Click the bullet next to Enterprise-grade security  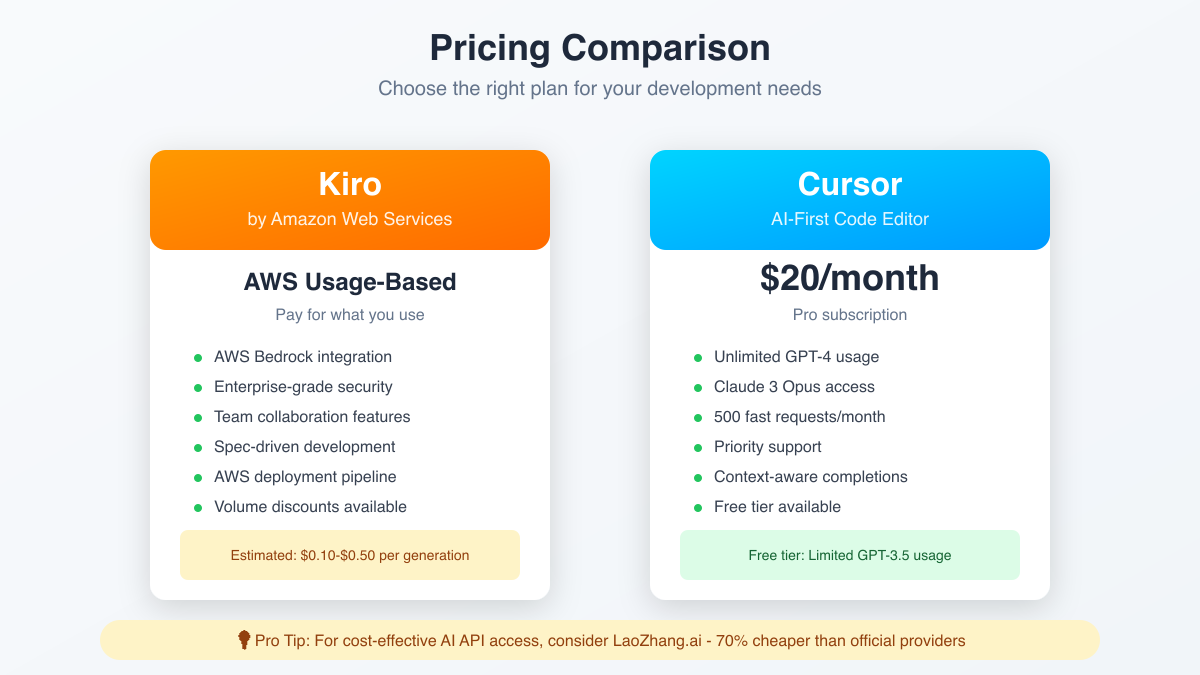point(198,387)
